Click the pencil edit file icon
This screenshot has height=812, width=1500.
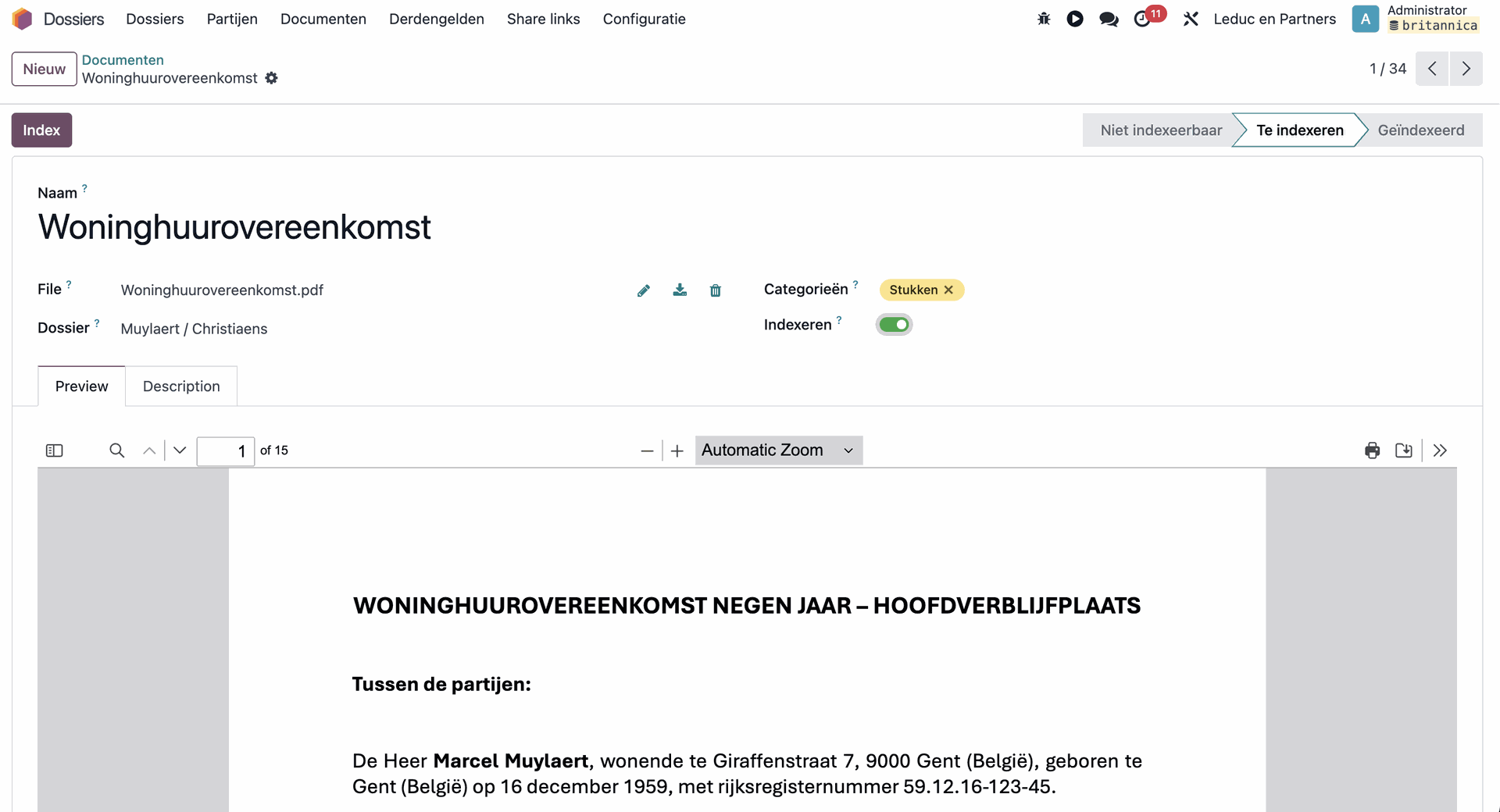pyautogui.click(x=643, y=290)
